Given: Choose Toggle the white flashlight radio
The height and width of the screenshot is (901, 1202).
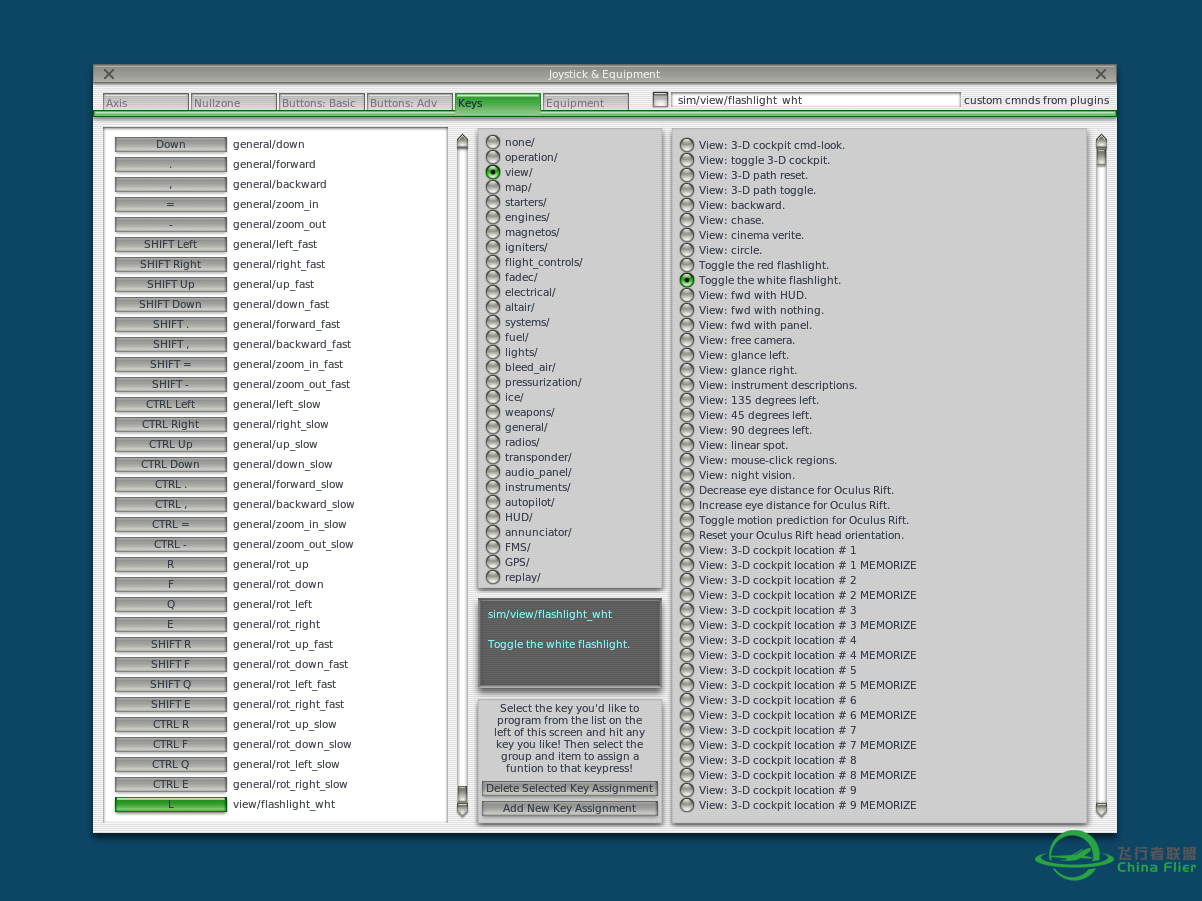Looking at the screenshot, I should pyautogui.click(x=687, y=280).
